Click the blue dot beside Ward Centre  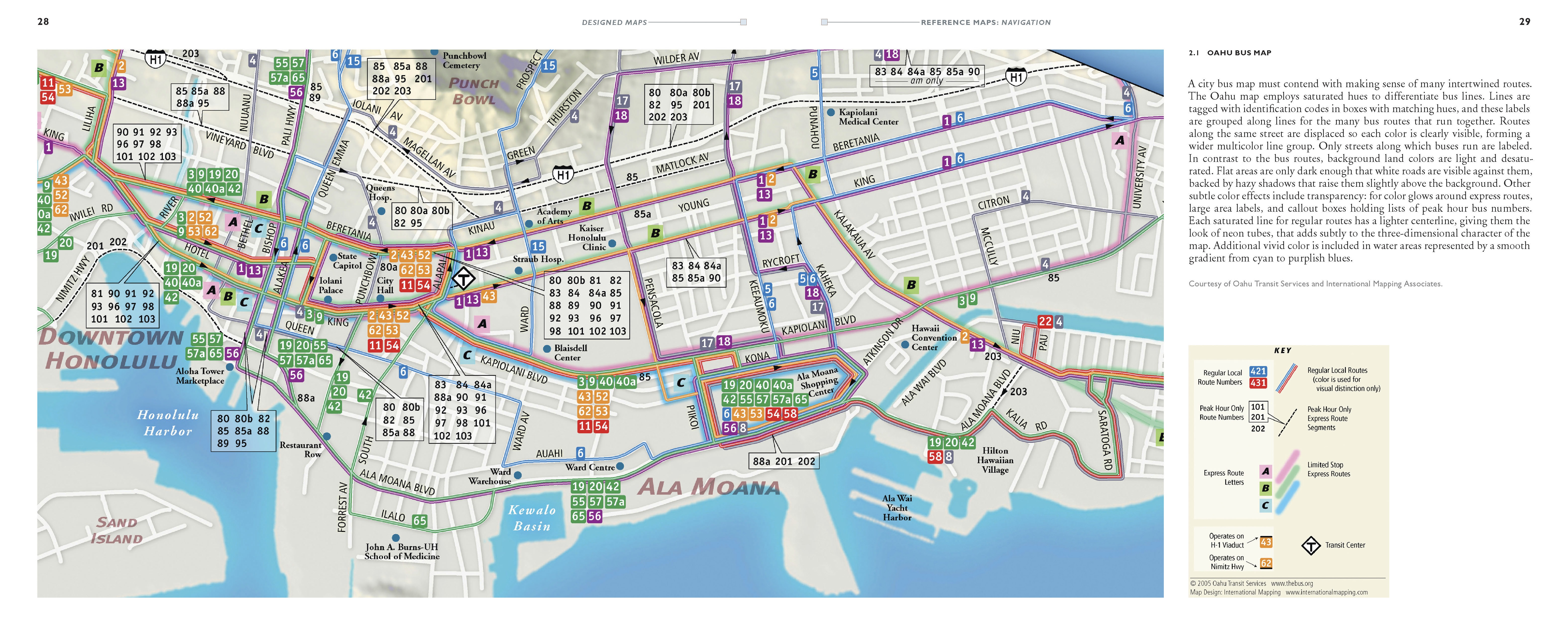[x=620, y=466]
